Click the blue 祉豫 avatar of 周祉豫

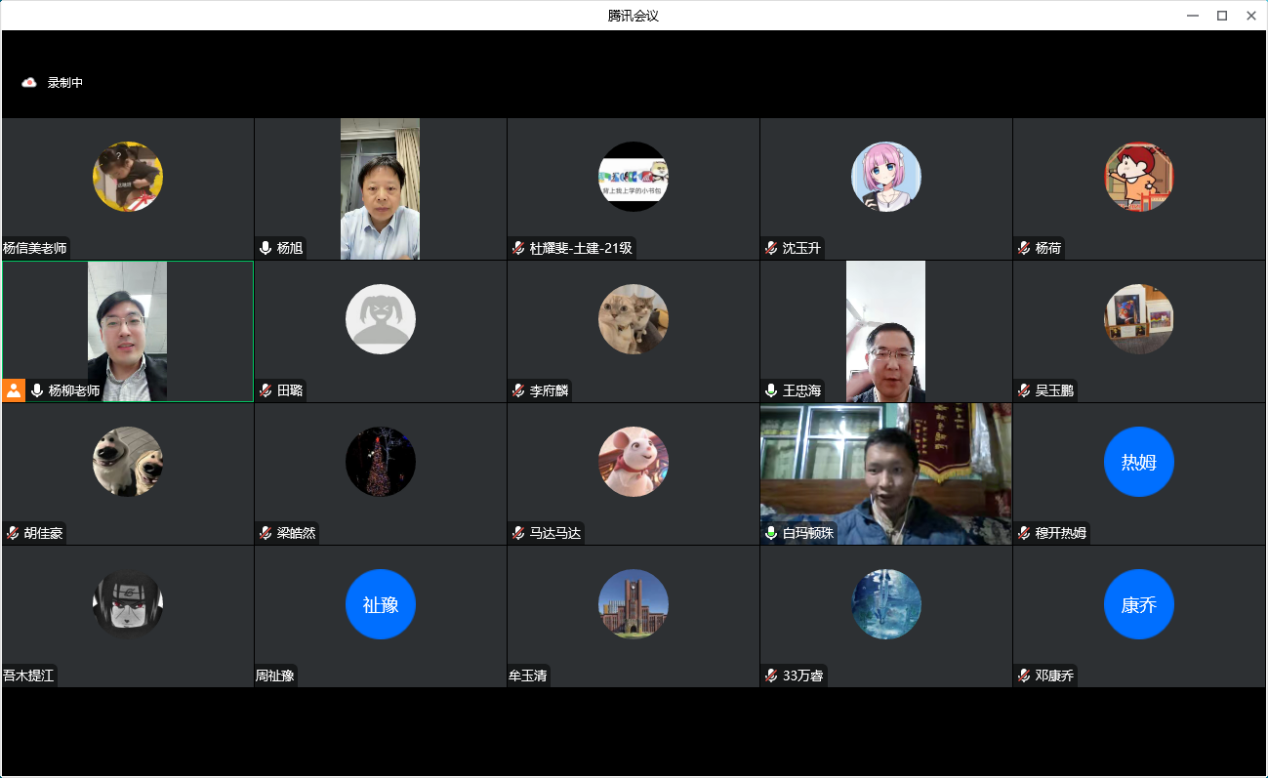pyautogui.click(x=380, y=604)
